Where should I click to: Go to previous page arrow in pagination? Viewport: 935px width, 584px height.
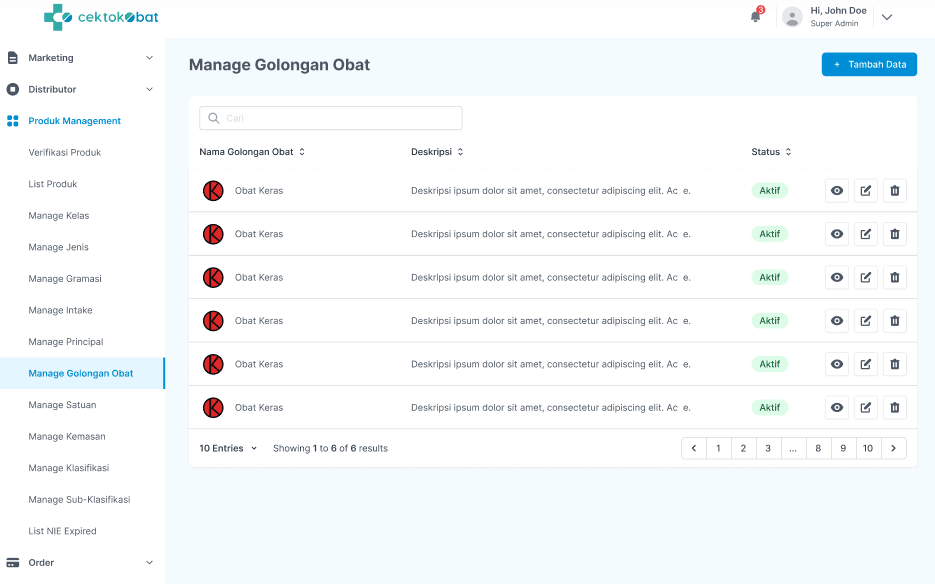click(694, 449)
